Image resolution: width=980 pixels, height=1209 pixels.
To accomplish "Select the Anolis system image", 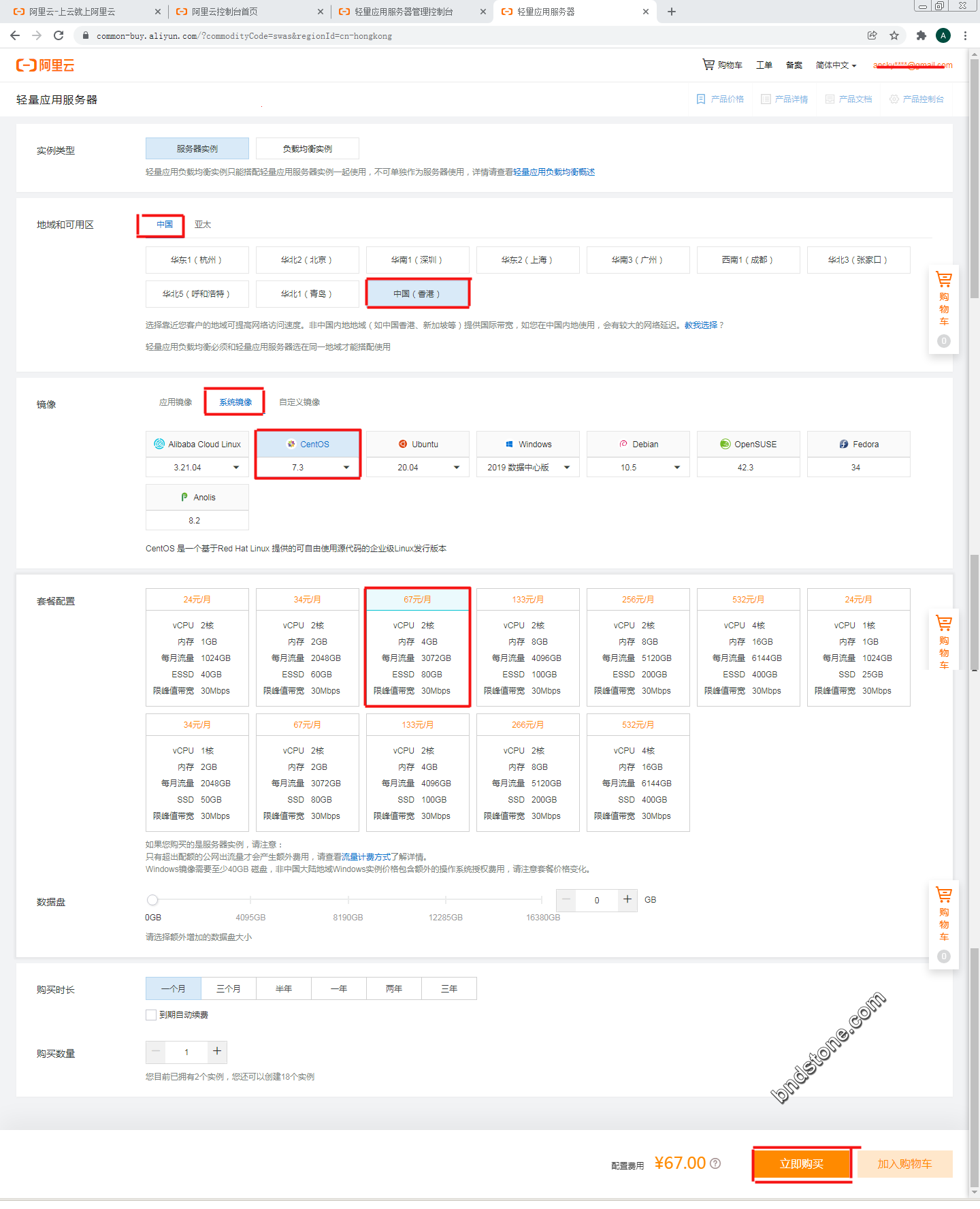I will [197, 497].
